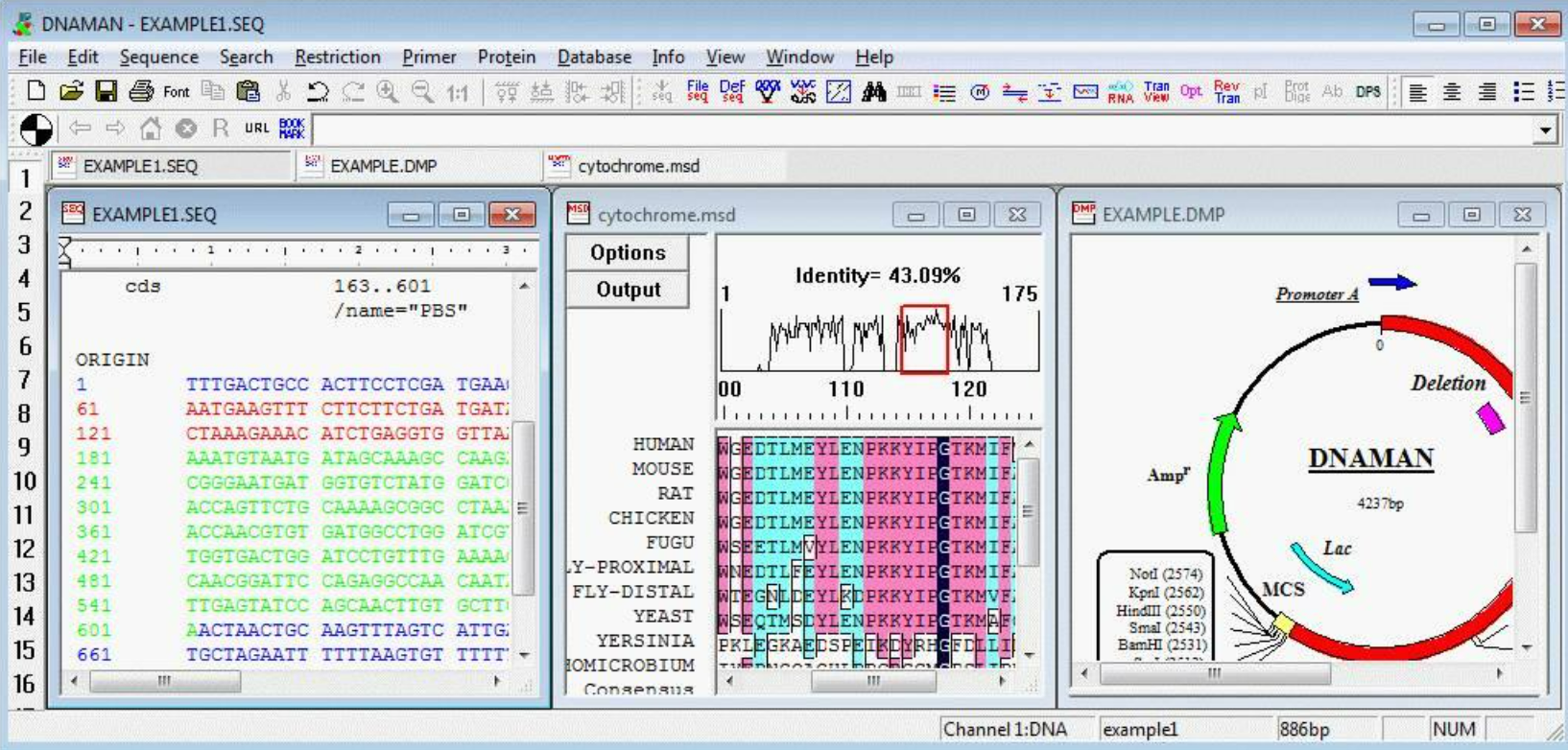Click sequence line number 121
This screenshot has height=750, width=1568.
point(93,434)
